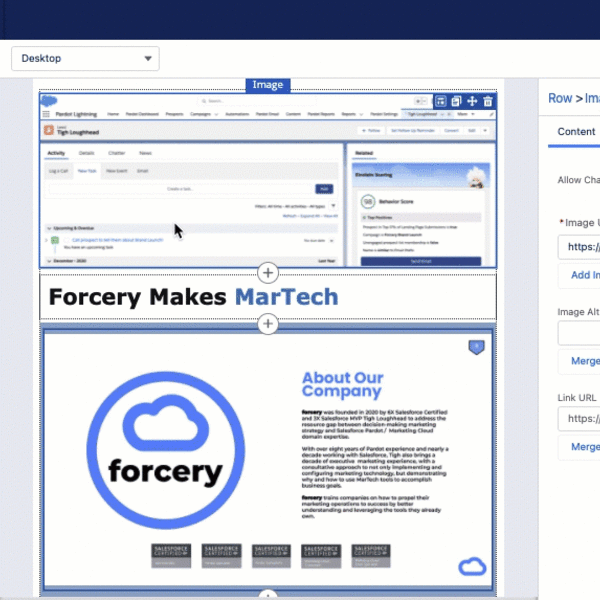Click the Row breadcrumb link

tap(560, 98)
